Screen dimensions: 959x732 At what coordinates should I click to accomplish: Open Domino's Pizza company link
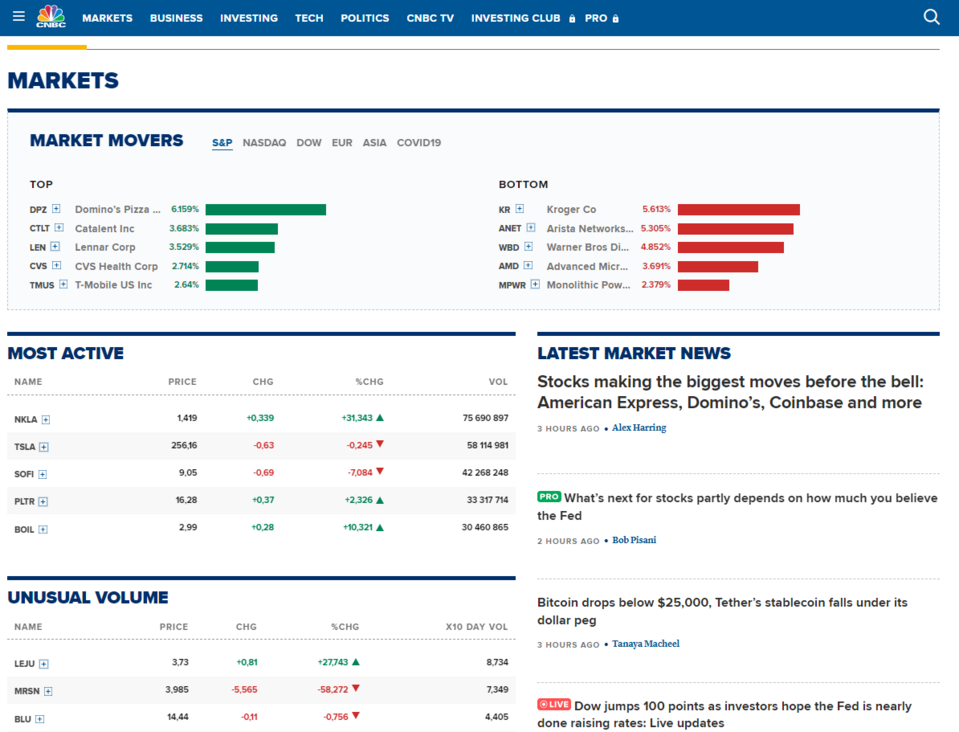(x=117, y=209)
